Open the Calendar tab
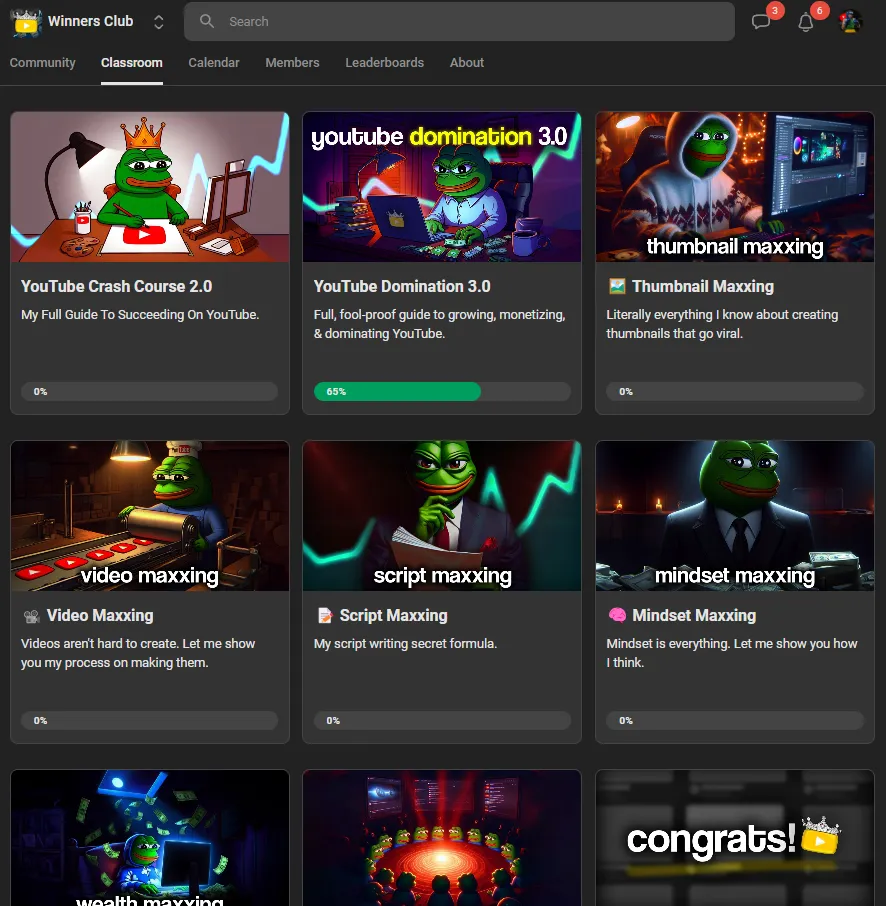Image resolution: width=886 pixels, height=906 pixels. tap(214, 62)
